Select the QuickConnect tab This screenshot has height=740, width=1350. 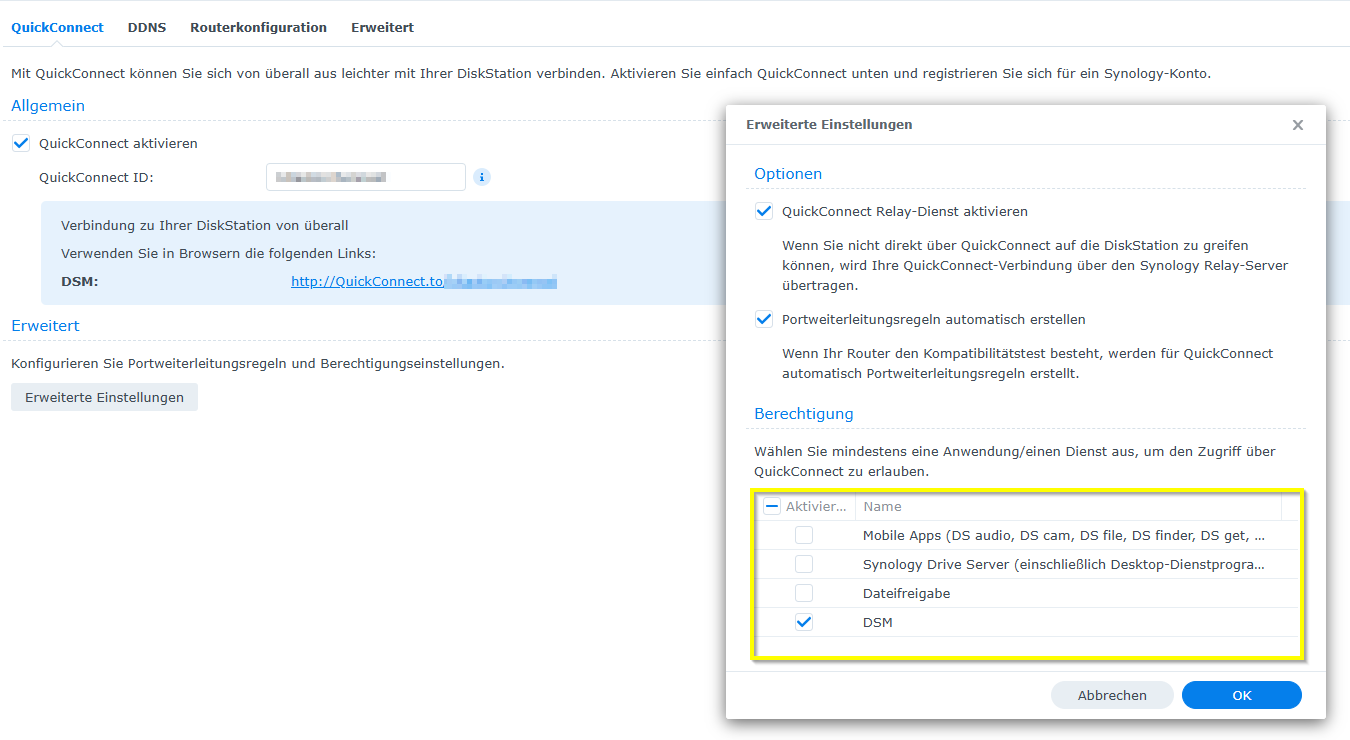click(x=57, y=27)
